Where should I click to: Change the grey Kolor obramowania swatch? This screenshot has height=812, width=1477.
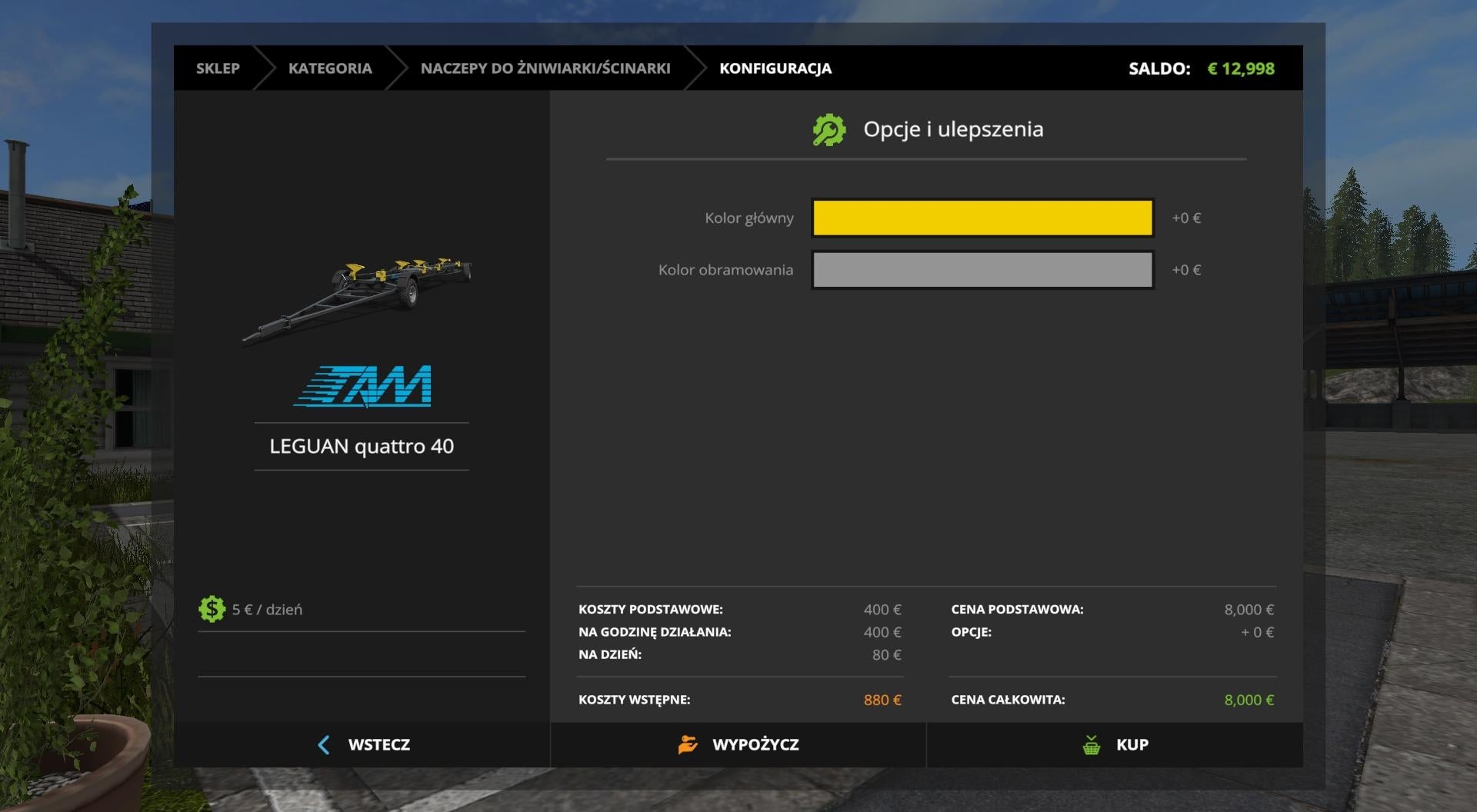pos(982,270)
